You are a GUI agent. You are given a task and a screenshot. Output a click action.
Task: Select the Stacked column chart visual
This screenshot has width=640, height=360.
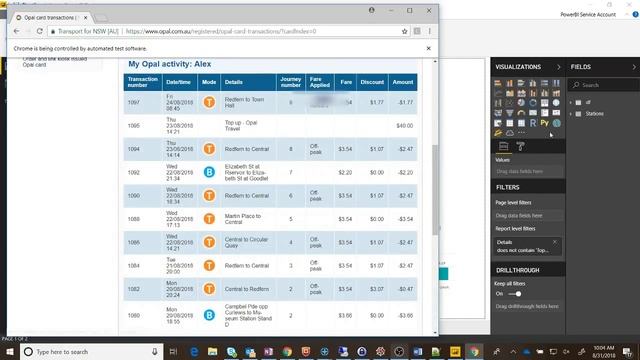[510, 83]
